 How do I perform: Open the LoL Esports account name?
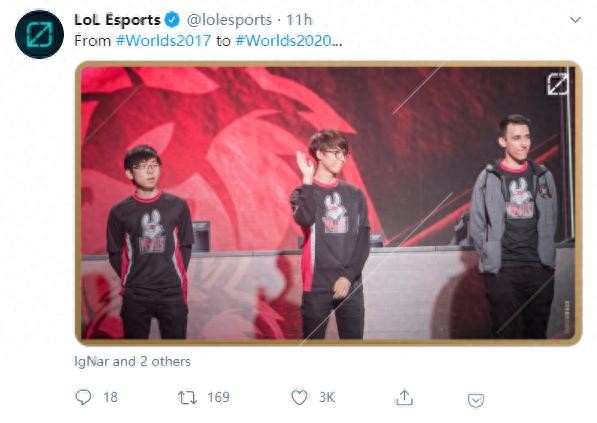[117, 20]
